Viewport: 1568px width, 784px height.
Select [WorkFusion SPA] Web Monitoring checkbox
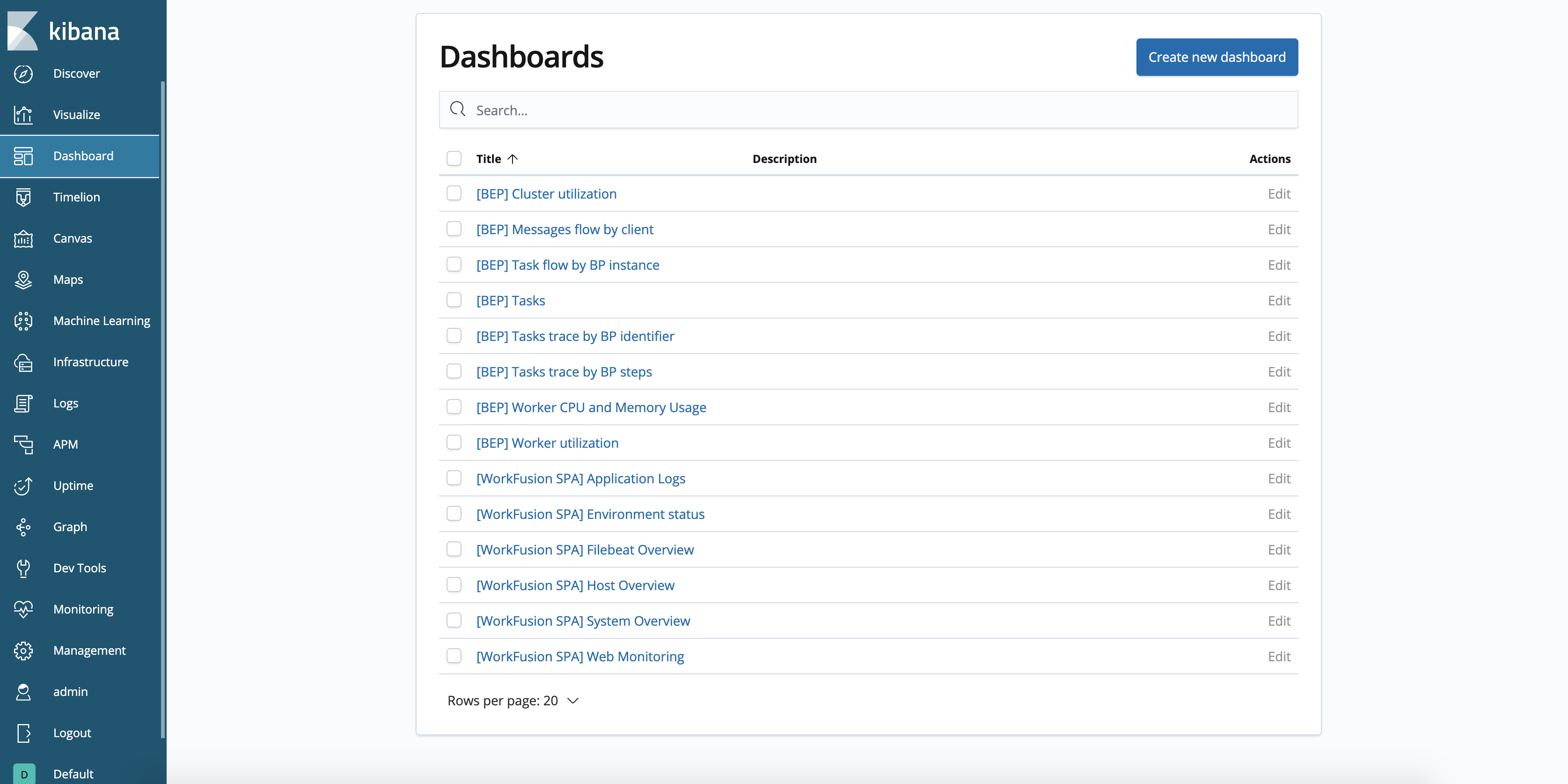(x=454, y=656)
